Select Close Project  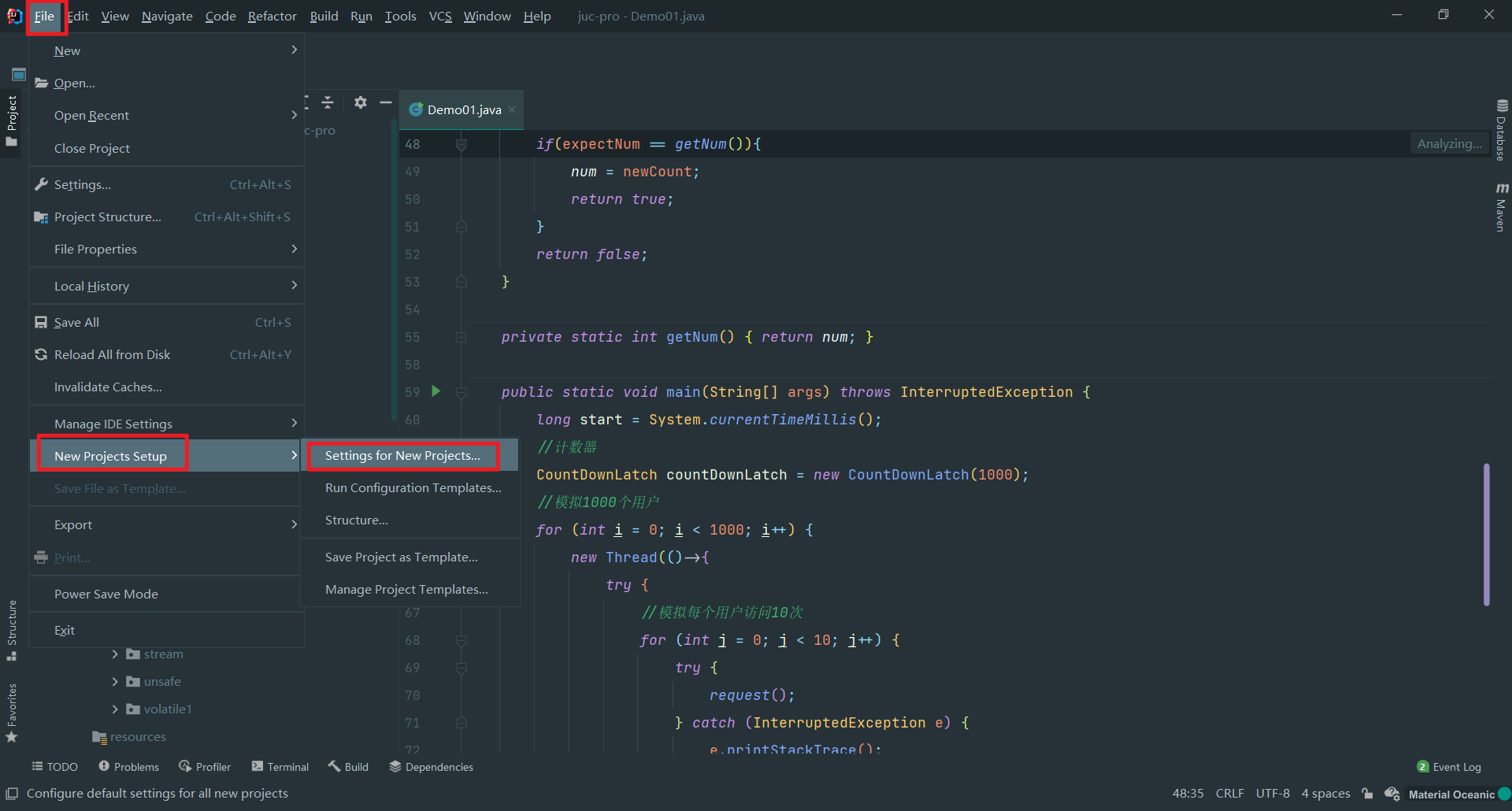[x=167, y=148]
